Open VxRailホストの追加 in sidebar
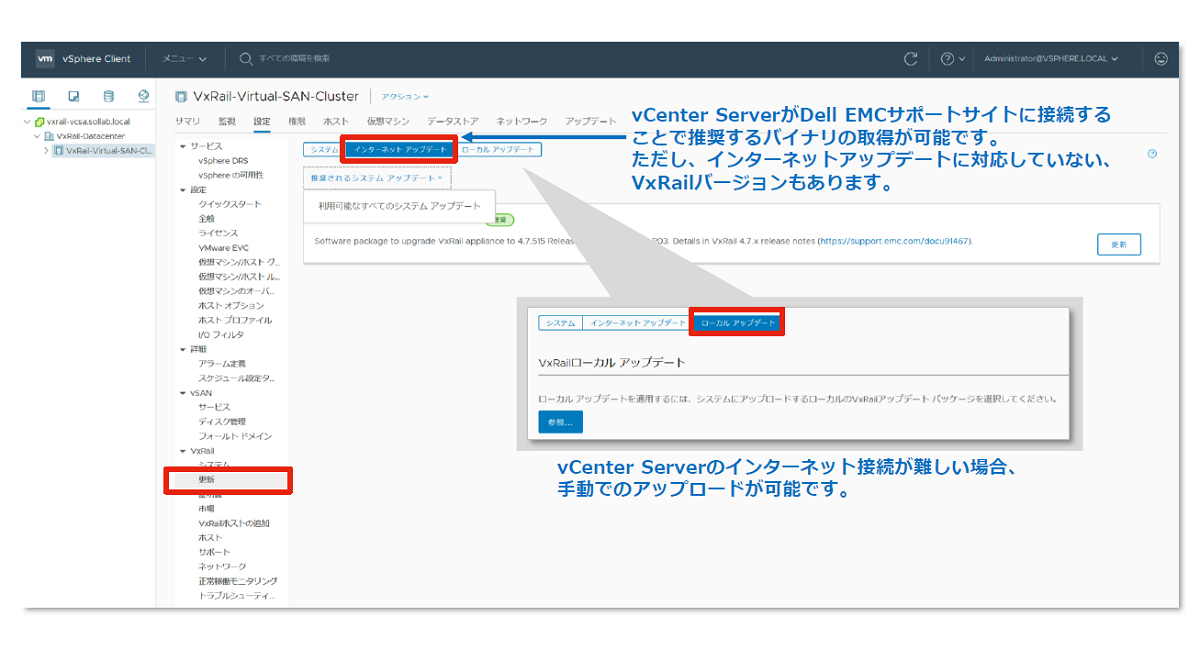 pyautogui.click(x=234, y=523)
